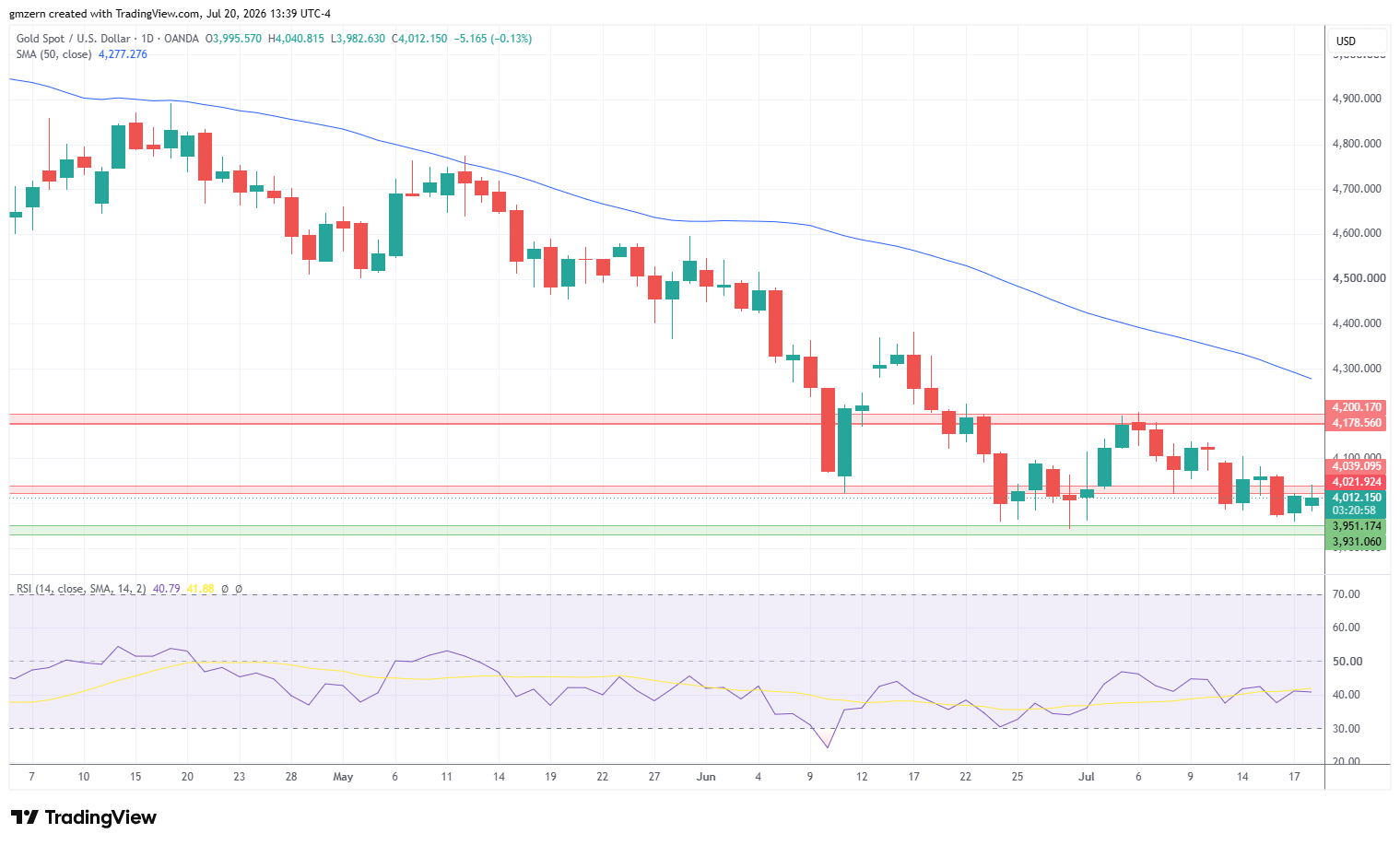The image size is (1400, 845).
Task: Click the TradingView logo at the bottom
Action: click(84, 817)
